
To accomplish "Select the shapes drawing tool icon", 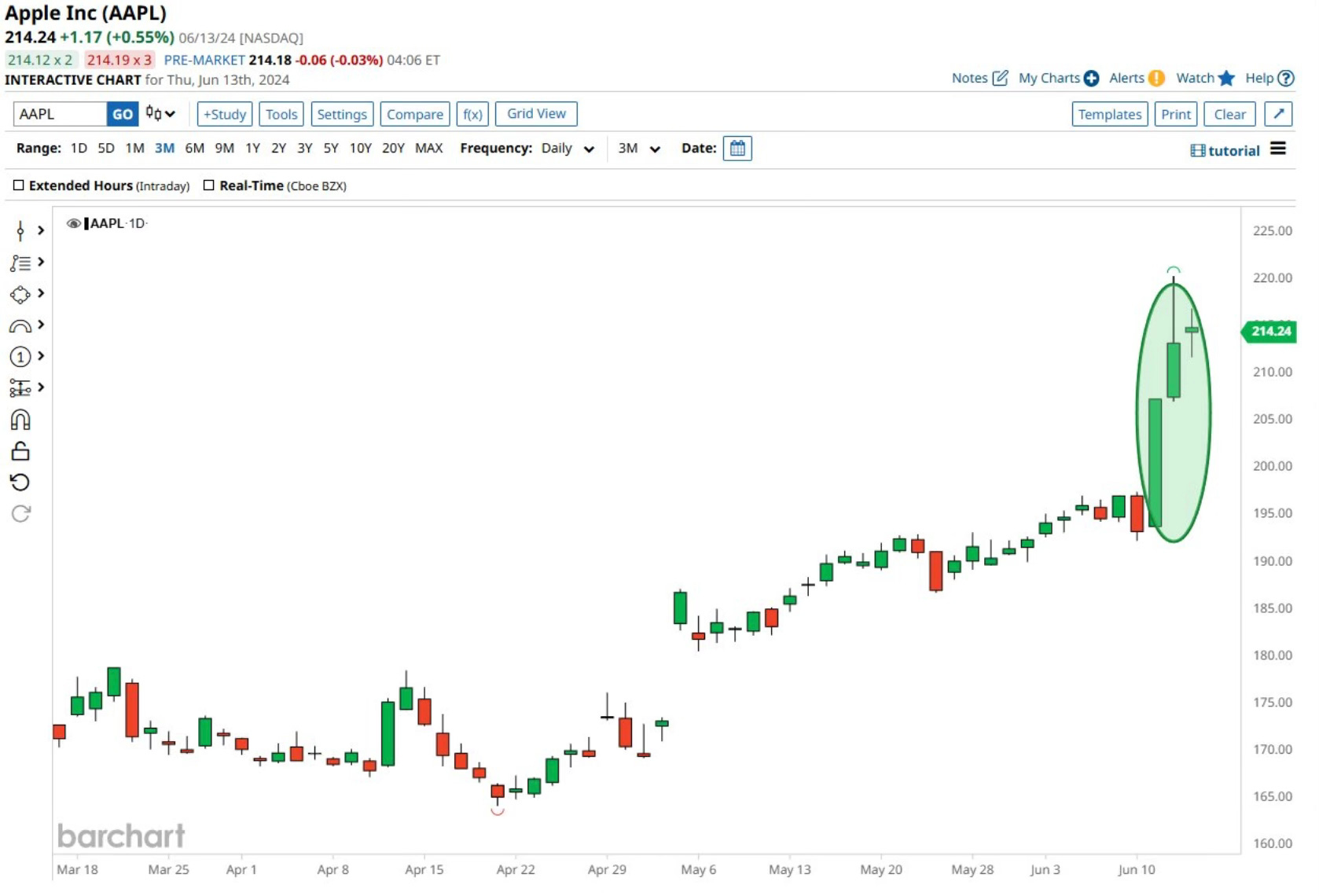I will tap(20, 294).
